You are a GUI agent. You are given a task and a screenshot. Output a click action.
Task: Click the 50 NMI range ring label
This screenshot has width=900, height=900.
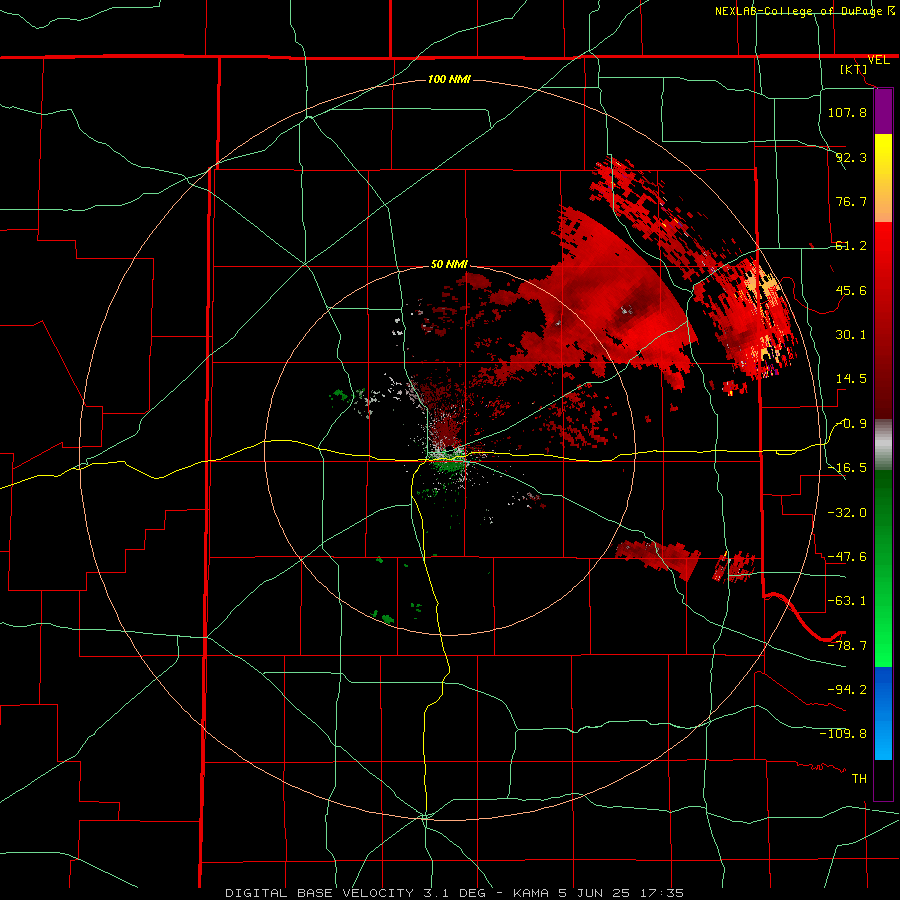(449, 264)
